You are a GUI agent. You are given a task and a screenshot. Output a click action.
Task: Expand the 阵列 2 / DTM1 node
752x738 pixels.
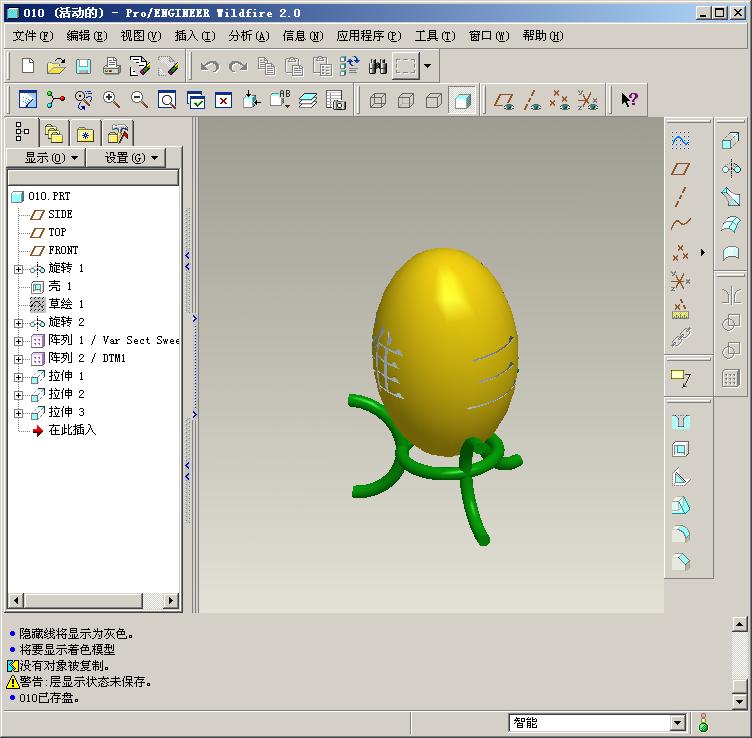[18, 359]
